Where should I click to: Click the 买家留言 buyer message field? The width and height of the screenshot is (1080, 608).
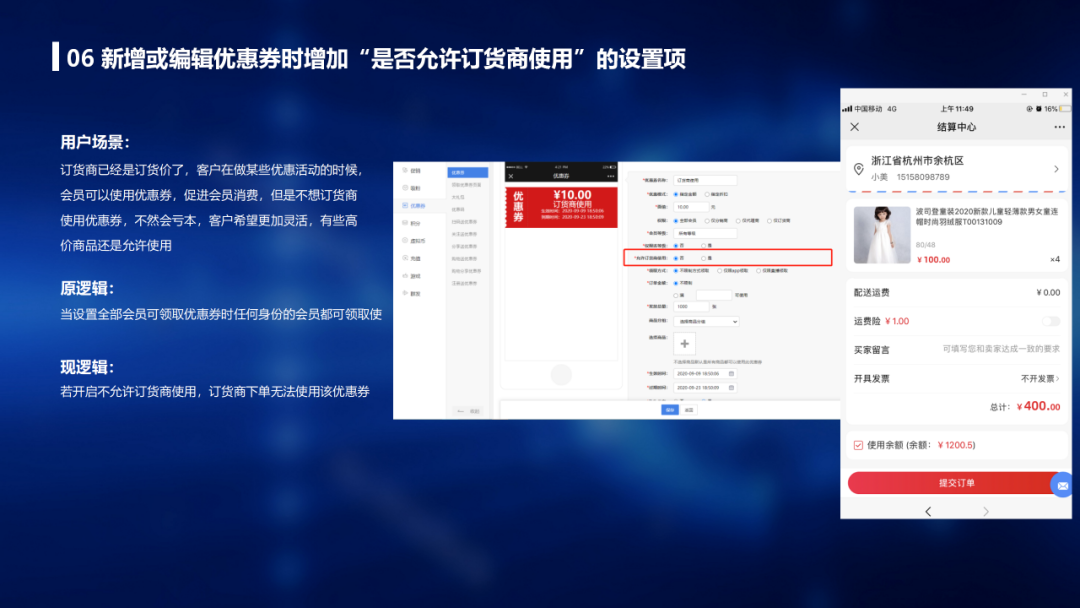click(x=1000, y=350)
